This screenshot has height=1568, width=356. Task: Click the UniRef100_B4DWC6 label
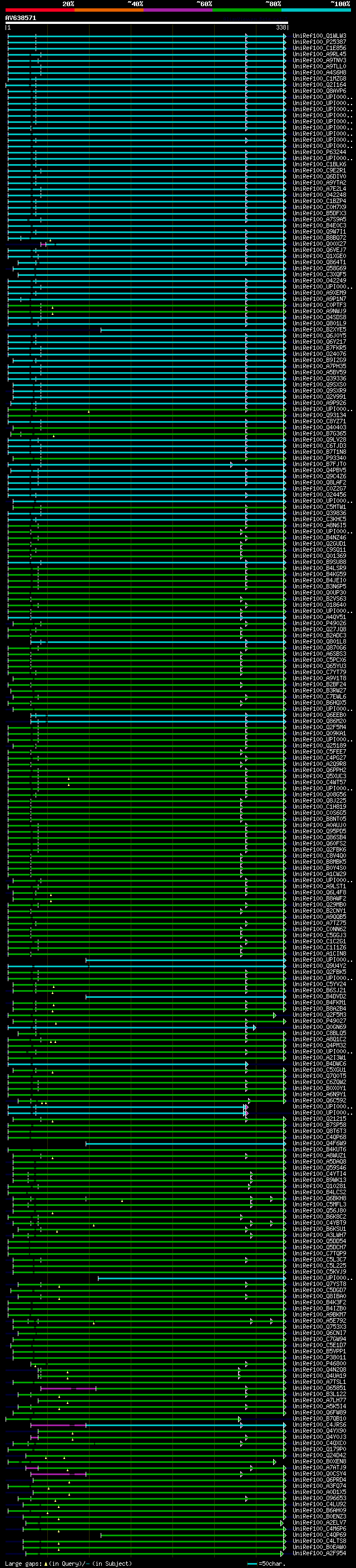[x=319, y=1064]
